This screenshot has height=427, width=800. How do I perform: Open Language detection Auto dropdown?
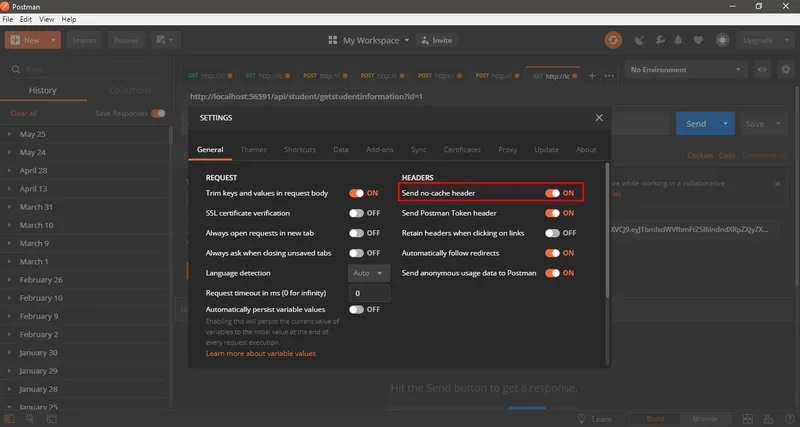[x=369, y=273]
